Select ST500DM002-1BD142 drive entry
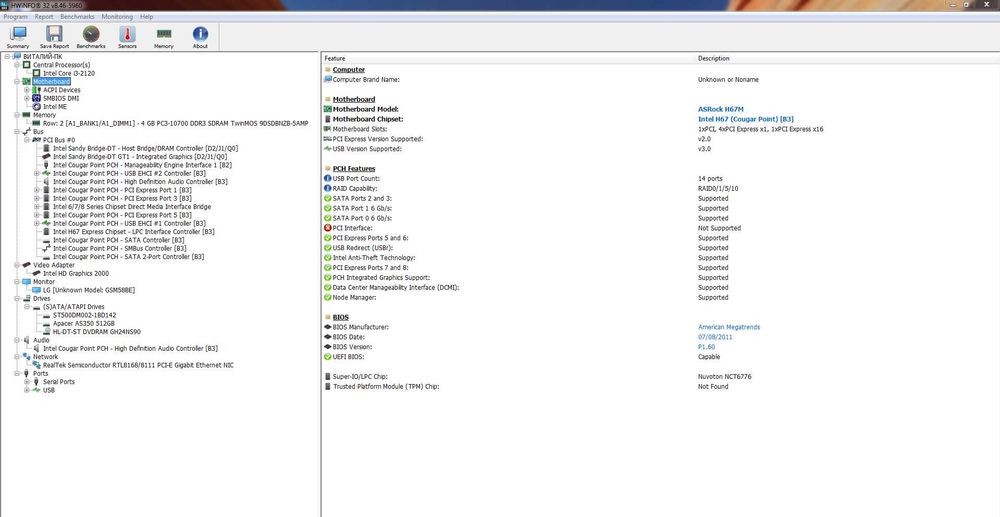 pos(84,315)
